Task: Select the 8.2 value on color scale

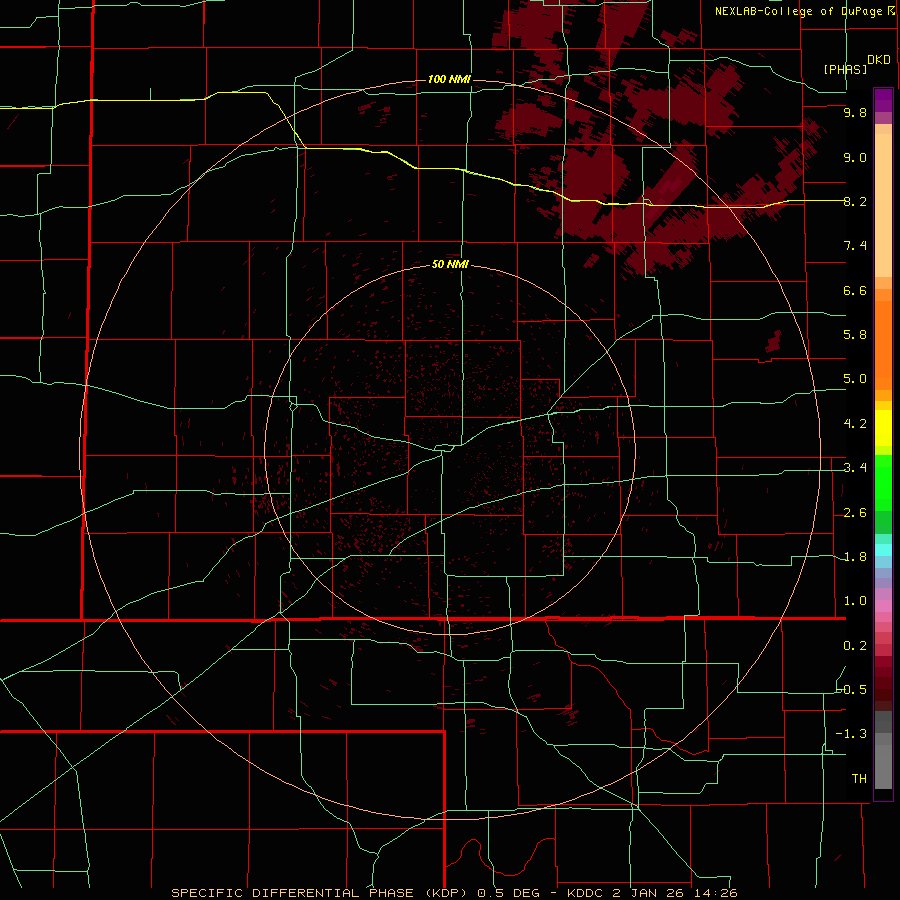Action: (x=855, y=201)
